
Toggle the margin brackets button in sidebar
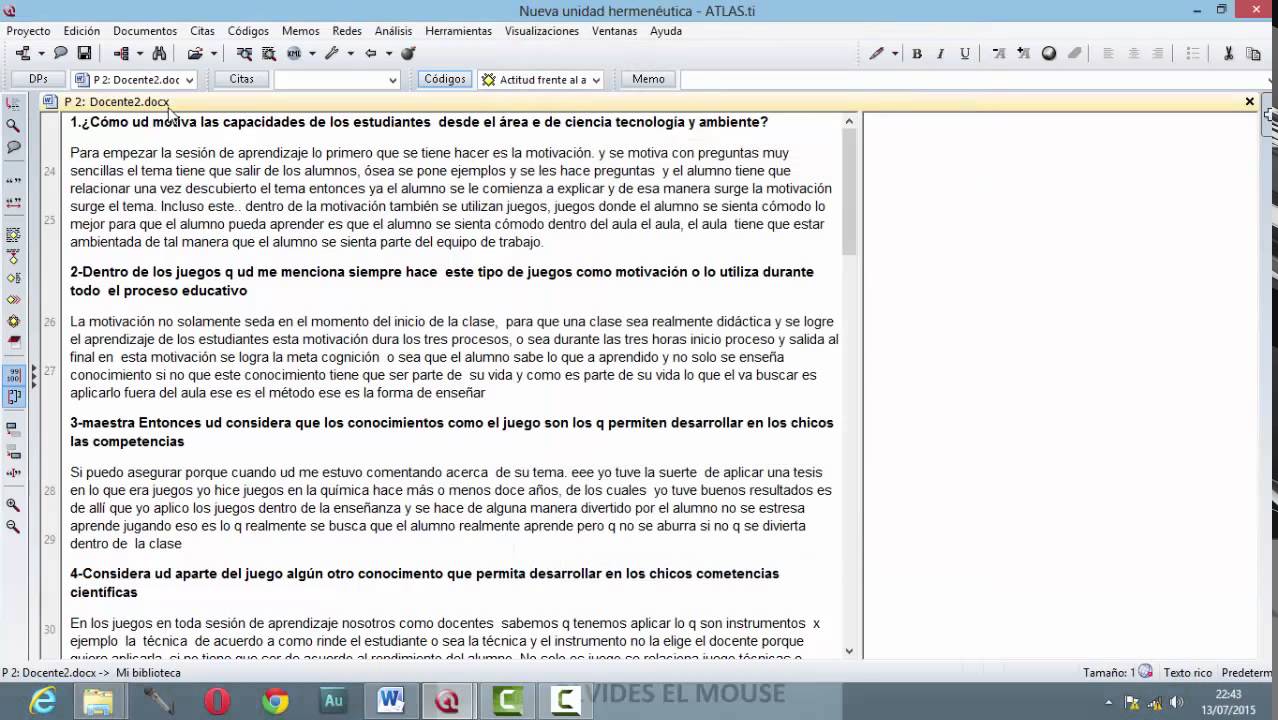(13, 396)
